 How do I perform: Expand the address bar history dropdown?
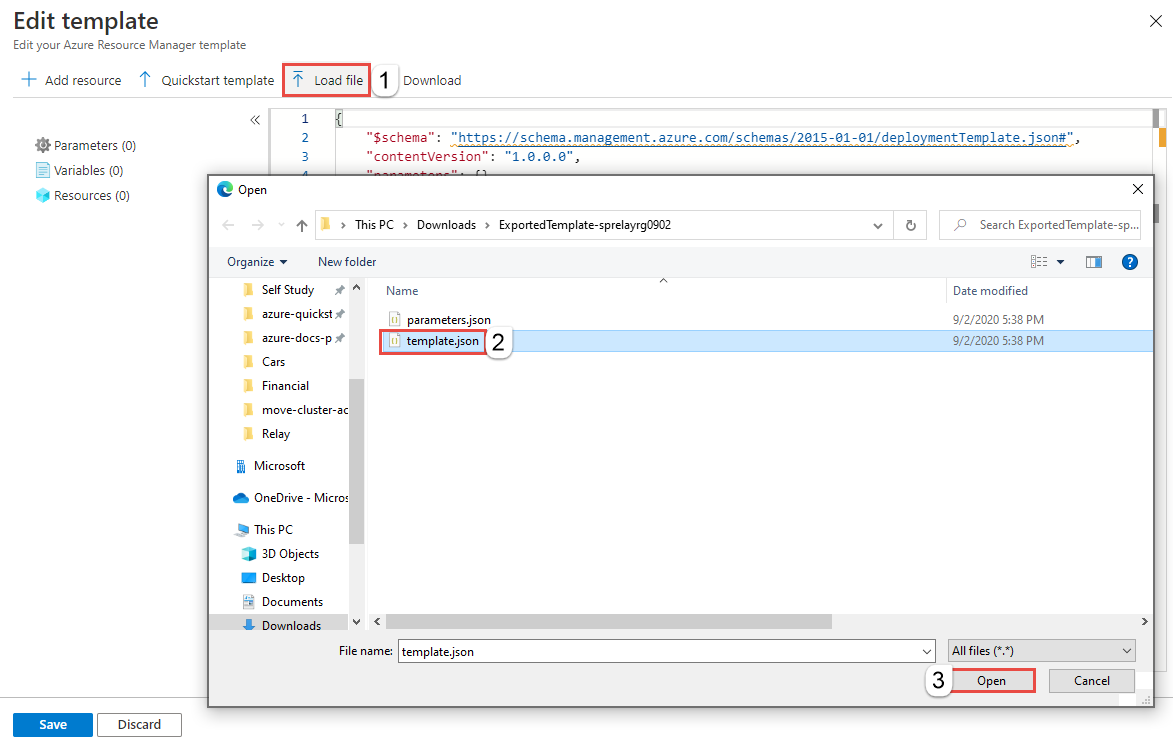[x=878, y=225]
